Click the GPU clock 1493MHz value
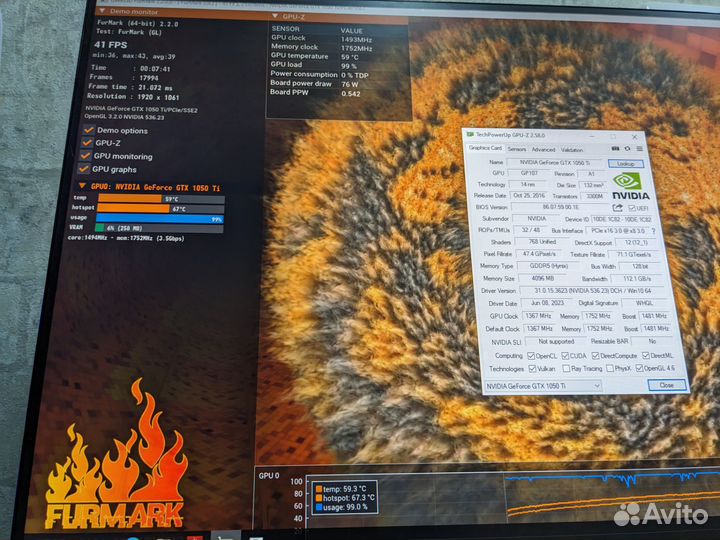Image resolution: width=720 pixels, height=540 pixels. pos(356,39)
